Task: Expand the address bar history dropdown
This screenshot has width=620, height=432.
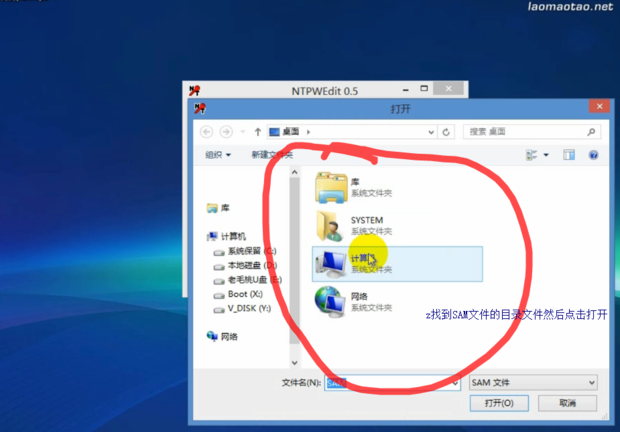Action: click(431, 132)
